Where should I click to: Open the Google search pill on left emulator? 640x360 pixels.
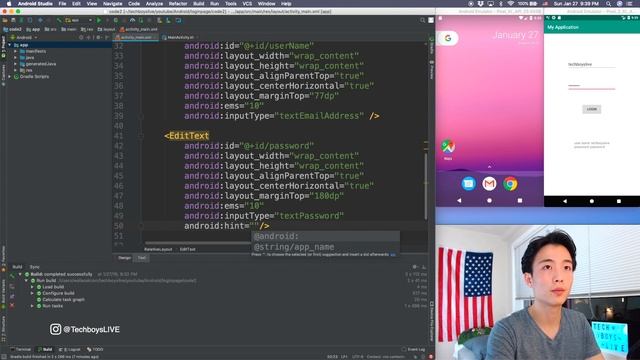[448, 38]
